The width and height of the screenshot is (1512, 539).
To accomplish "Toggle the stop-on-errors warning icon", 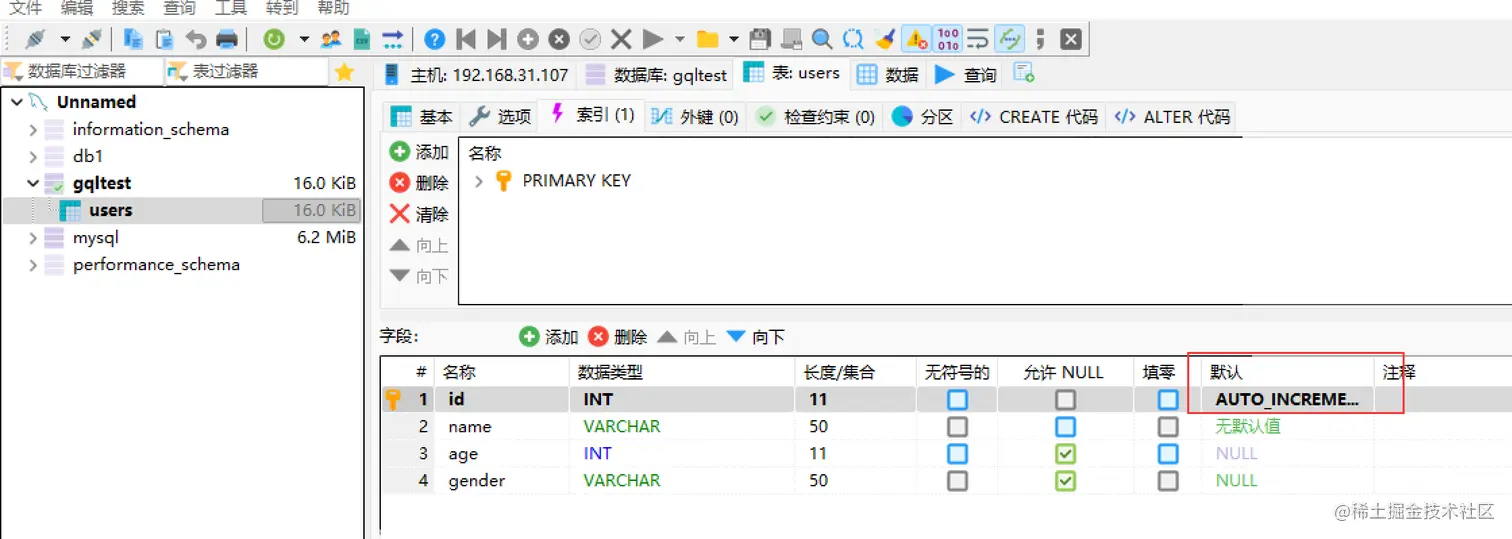I will 916,39.
